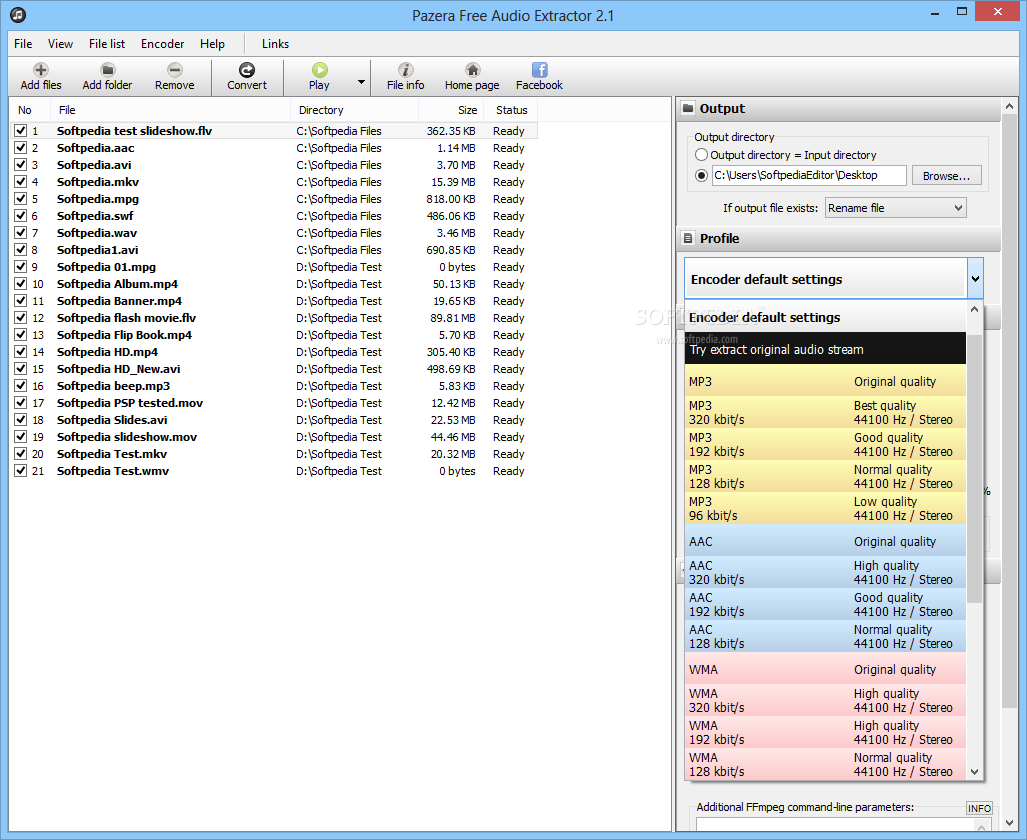Sort list by the Directory column header
Image resolution: width=1027 pixels, height=840 pixels.
(x=354, y=110)
